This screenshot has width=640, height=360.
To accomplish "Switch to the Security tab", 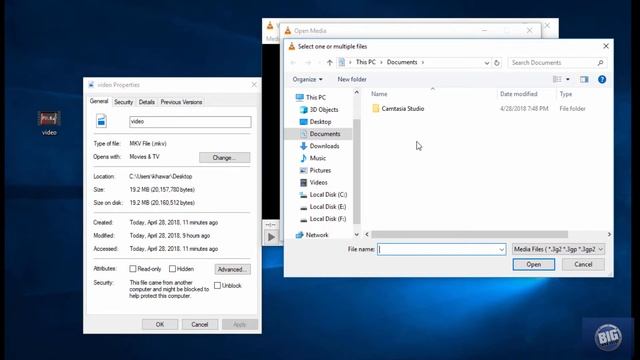I will 123,102.
